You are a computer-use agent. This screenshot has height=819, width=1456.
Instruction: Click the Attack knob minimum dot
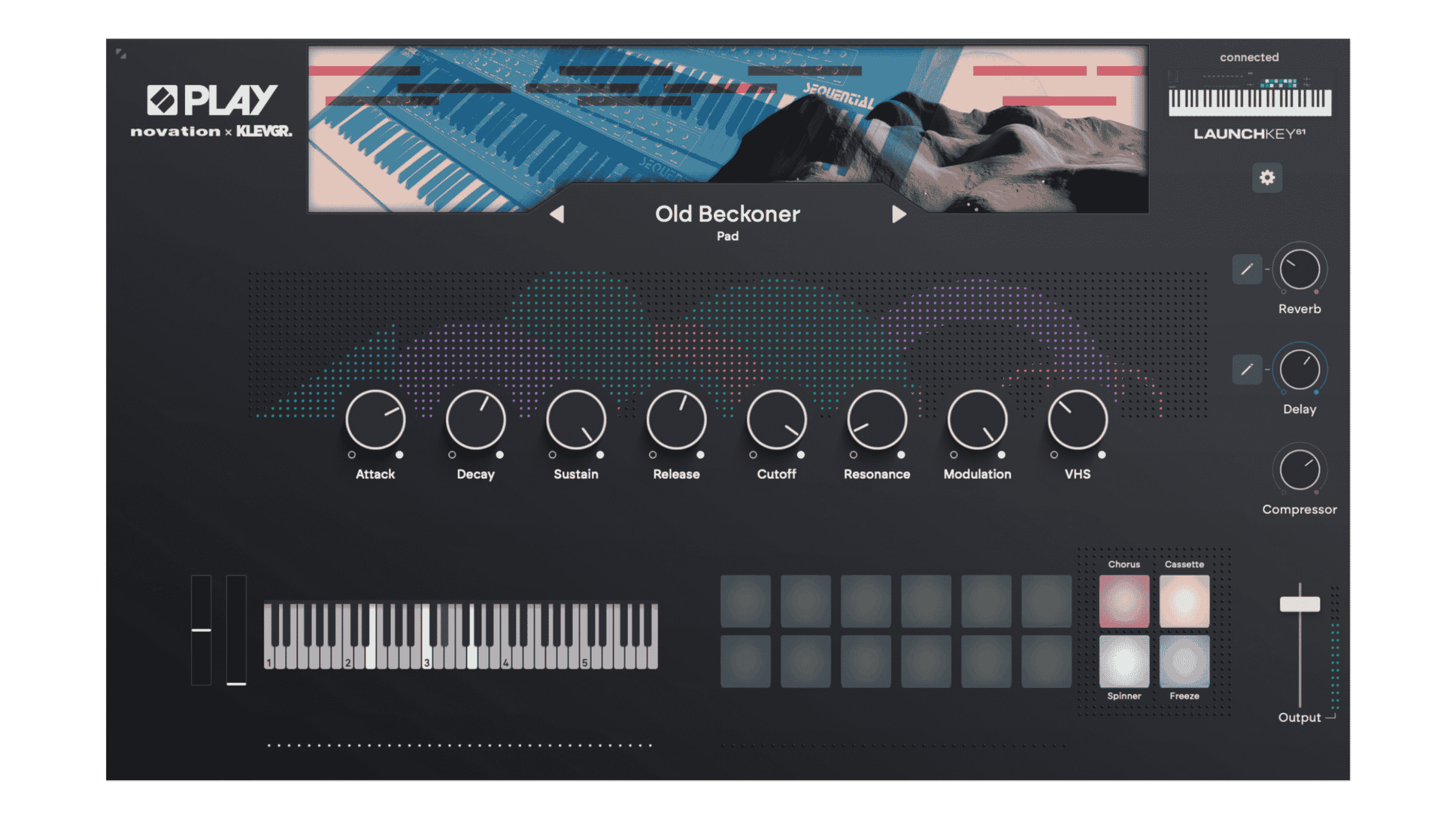(352, 455)
